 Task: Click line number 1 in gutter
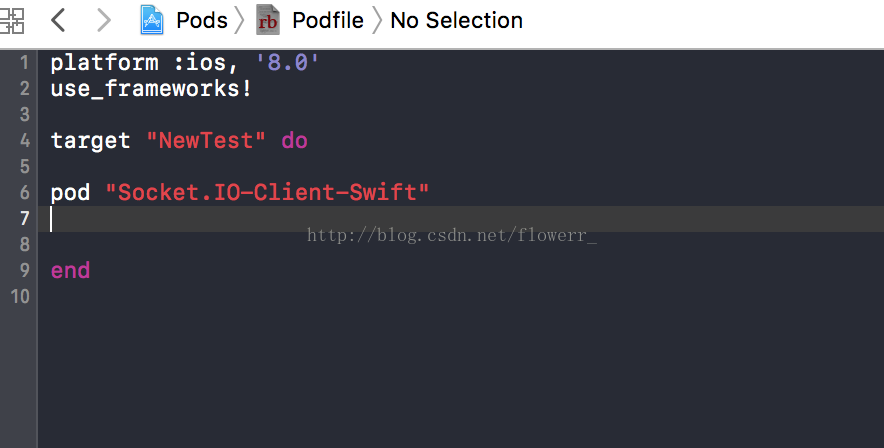(x=24, y=63)
